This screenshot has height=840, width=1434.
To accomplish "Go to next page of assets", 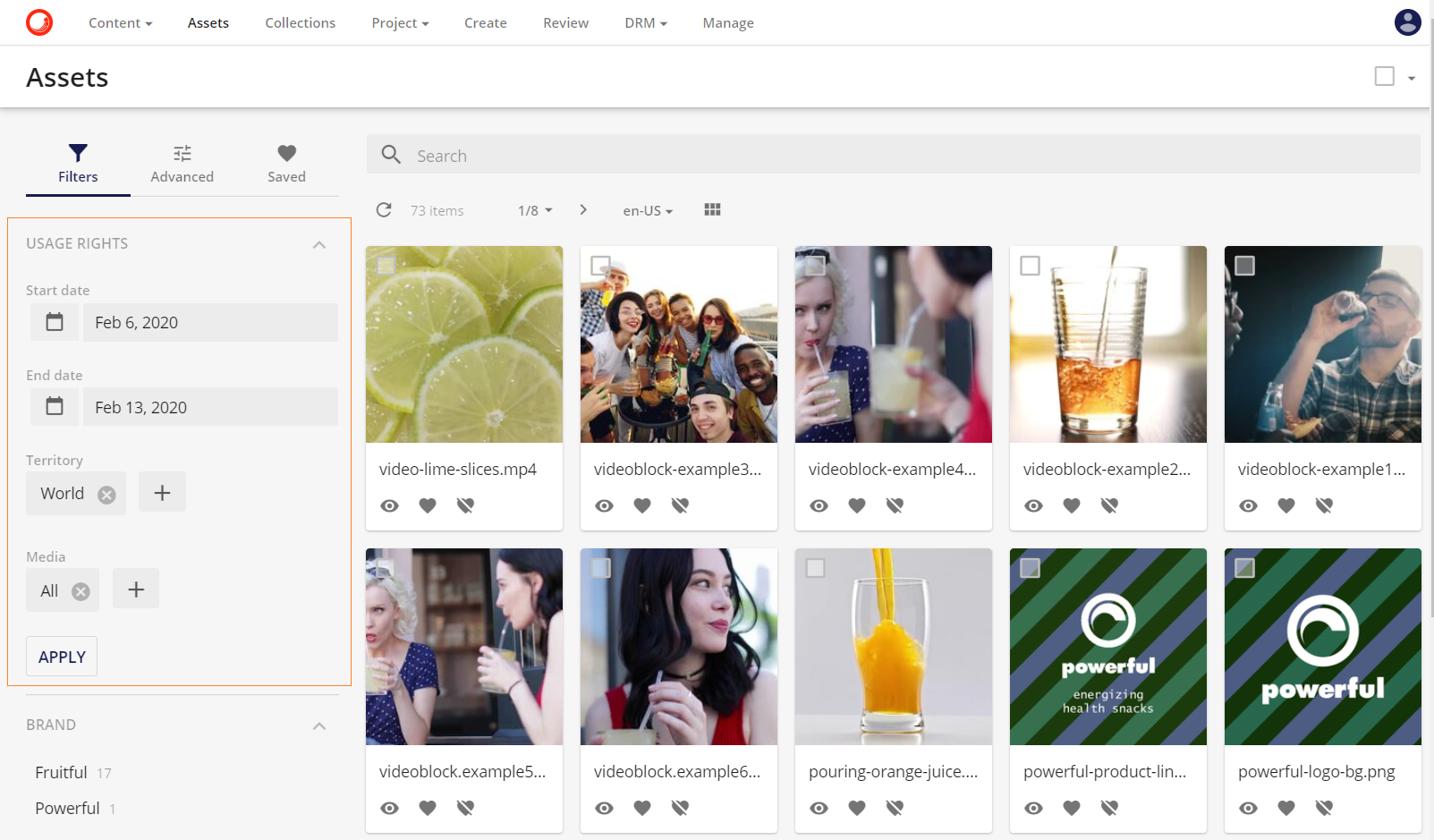I will pos(583,210).
